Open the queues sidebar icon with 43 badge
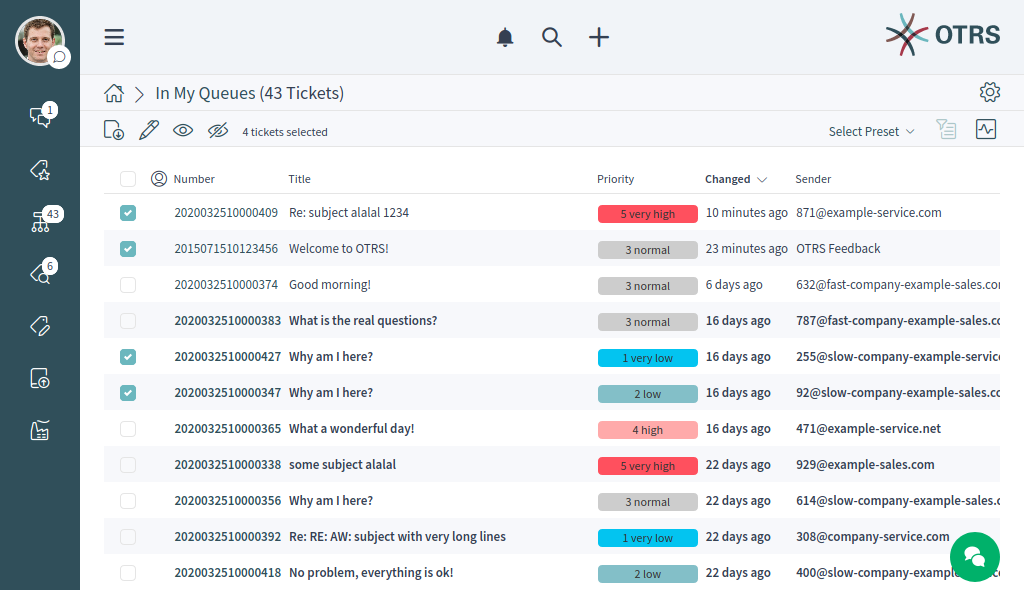The image size is (1024, 590). coord(40,222)
